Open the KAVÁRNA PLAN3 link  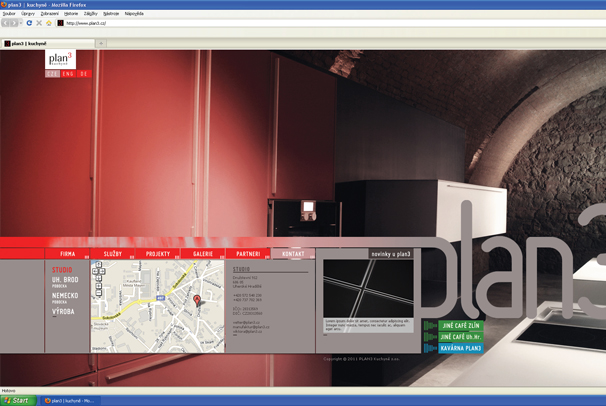(x=459, y=348)
